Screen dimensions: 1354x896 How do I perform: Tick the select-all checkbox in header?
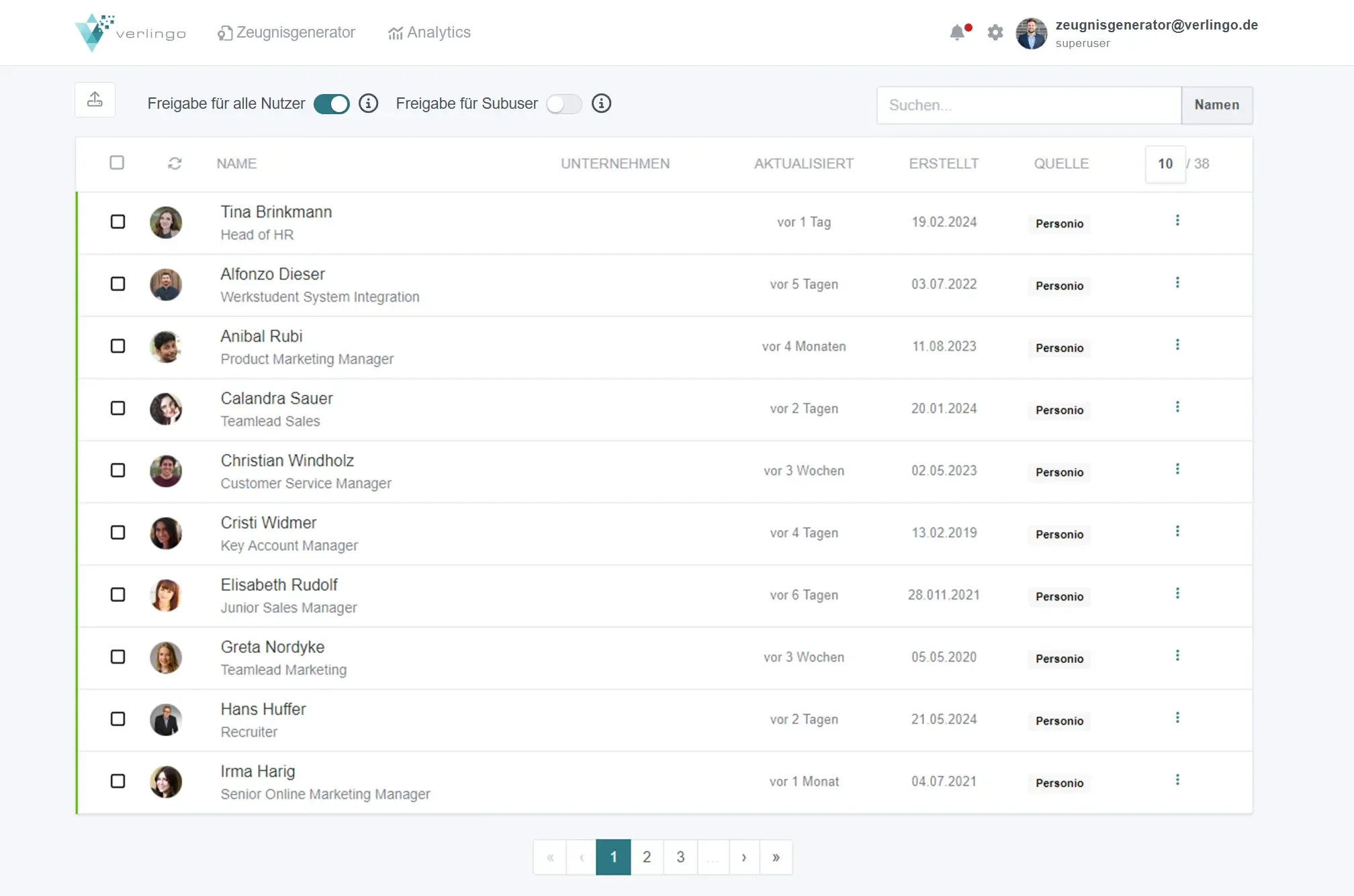click(x=117, y=163)
